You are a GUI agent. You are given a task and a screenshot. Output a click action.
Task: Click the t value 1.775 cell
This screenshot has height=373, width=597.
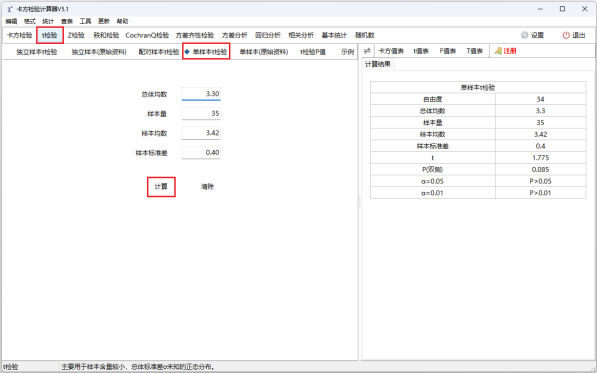[x=540, y=158]
